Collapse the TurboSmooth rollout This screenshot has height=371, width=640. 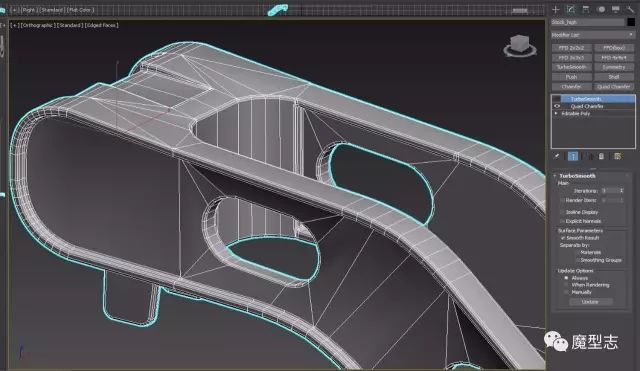577,176
